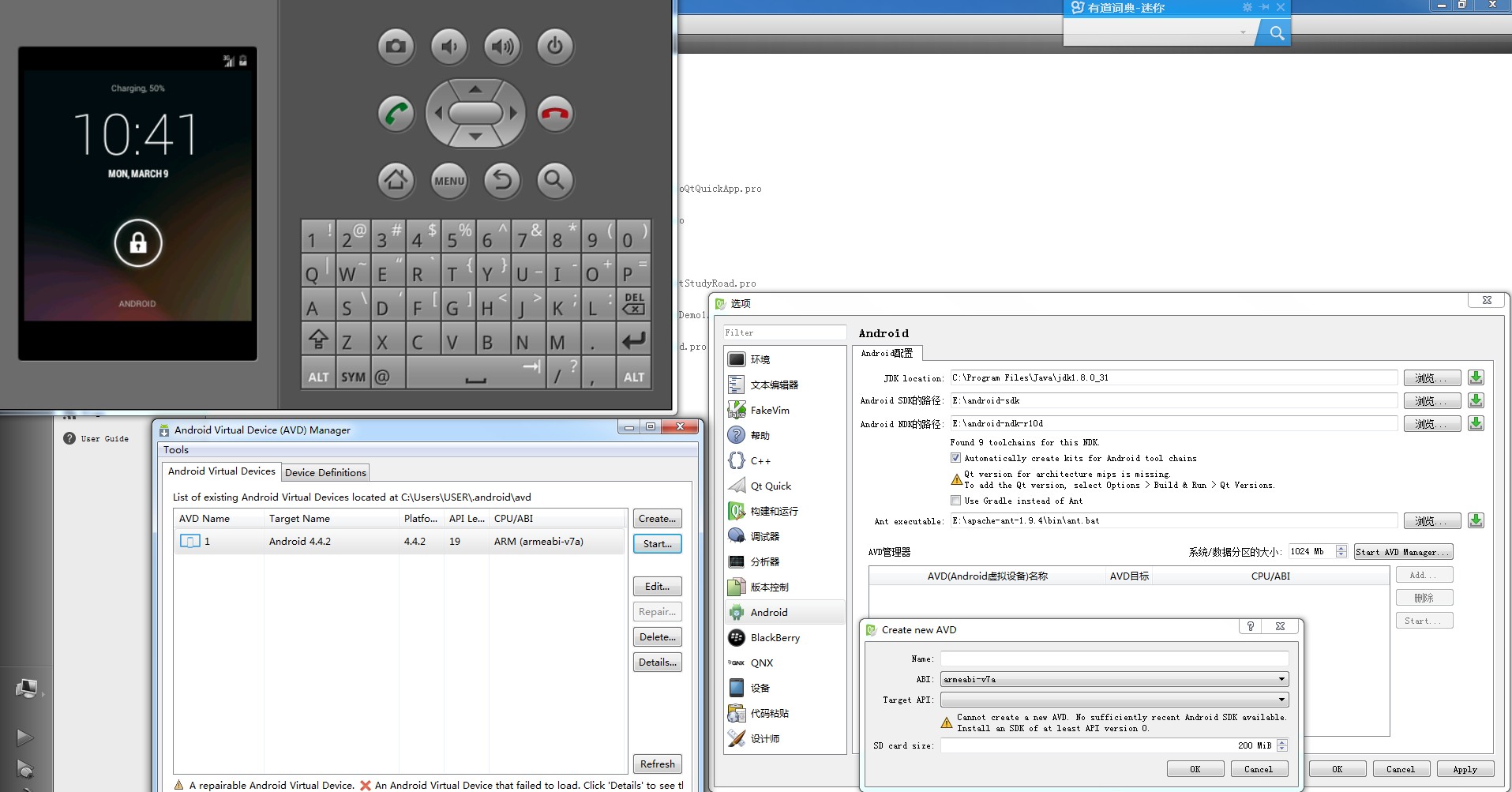Browse for JDK location with 浏览 button
1512x792 pixels.
pyautogui.click(x=1432, y=378)
